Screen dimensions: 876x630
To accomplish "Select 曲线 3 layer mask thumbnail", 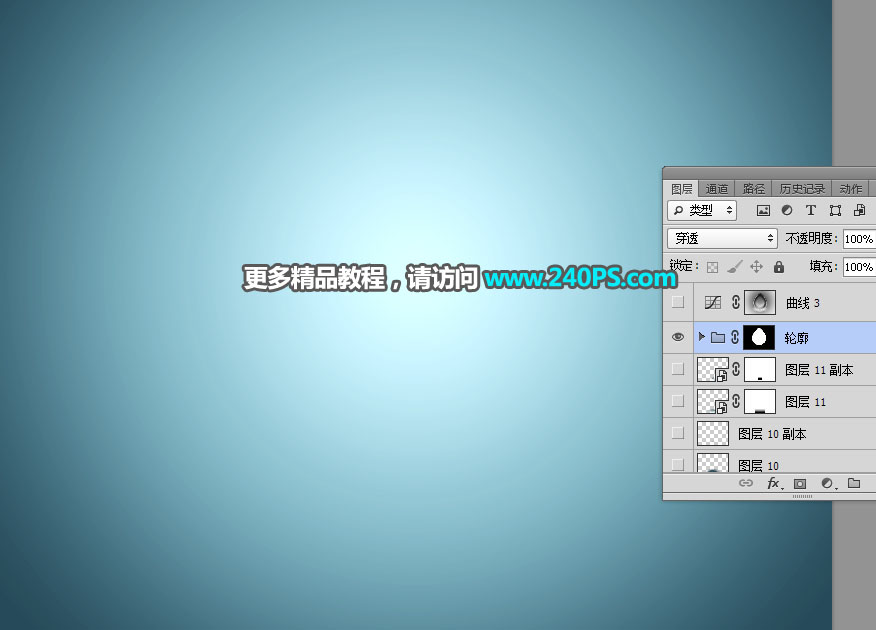I will point(760,303).
